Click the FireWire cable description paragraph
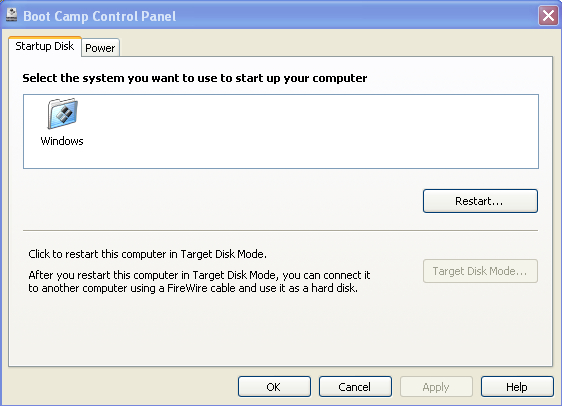Image resolution: width=562 pixels, height=406 pixels. pos(199,282)
